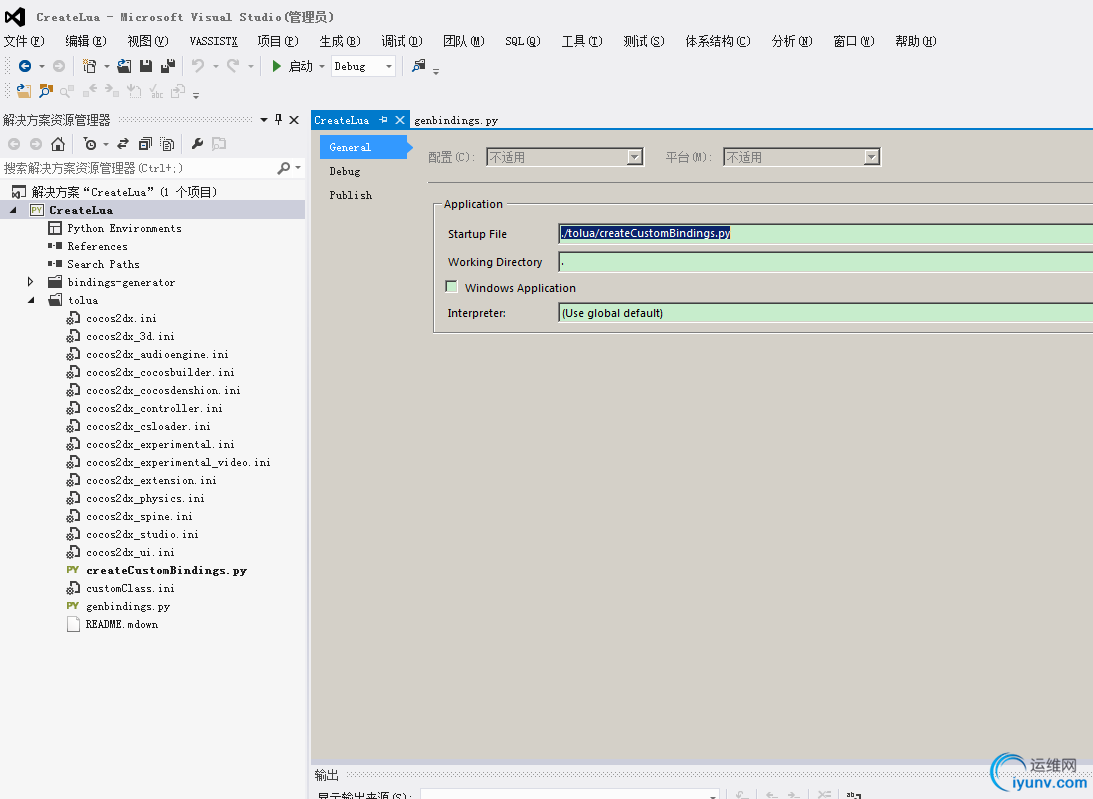Click the Interpreter field
Viewport: 1093px width, 799px height.
pos(825,313)
